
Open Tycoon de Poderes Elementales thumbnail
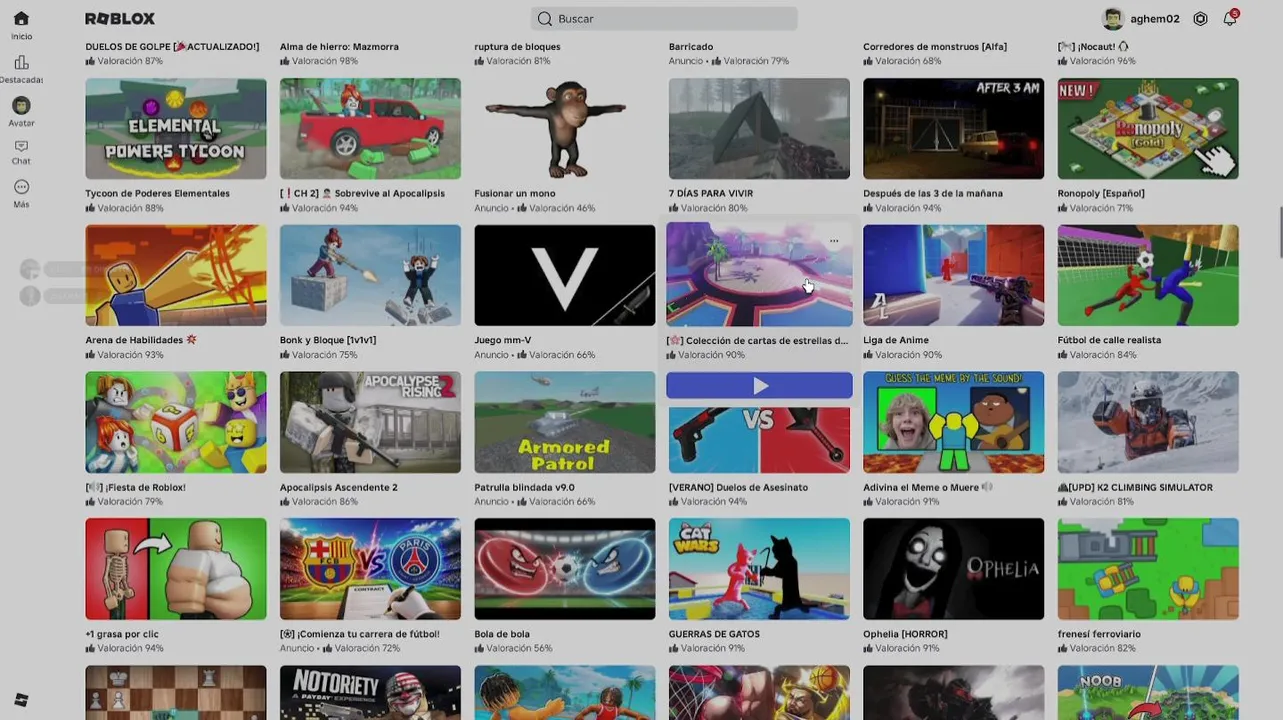(176, 129)
